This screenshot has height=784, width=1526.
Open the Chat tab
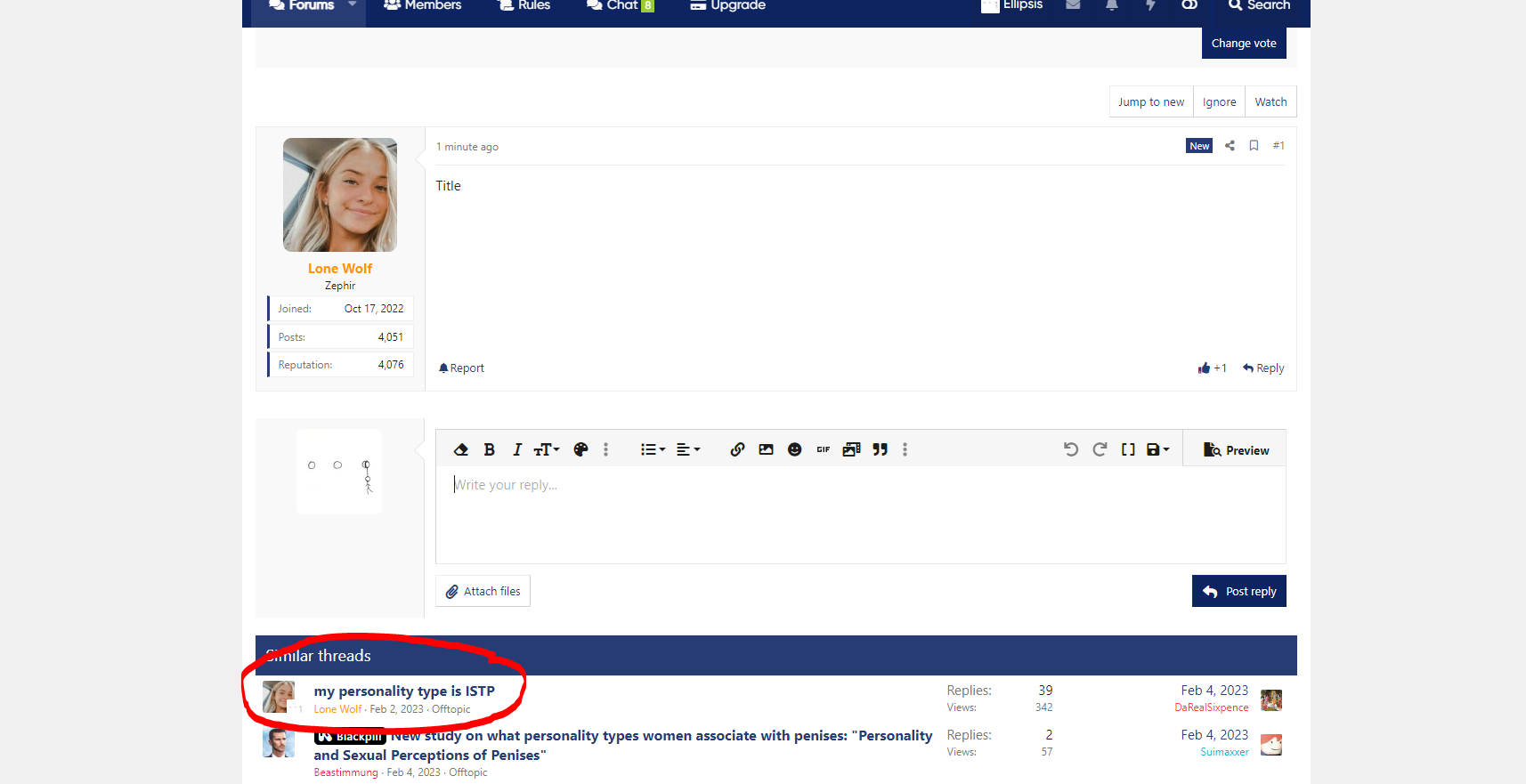(620, 5)
